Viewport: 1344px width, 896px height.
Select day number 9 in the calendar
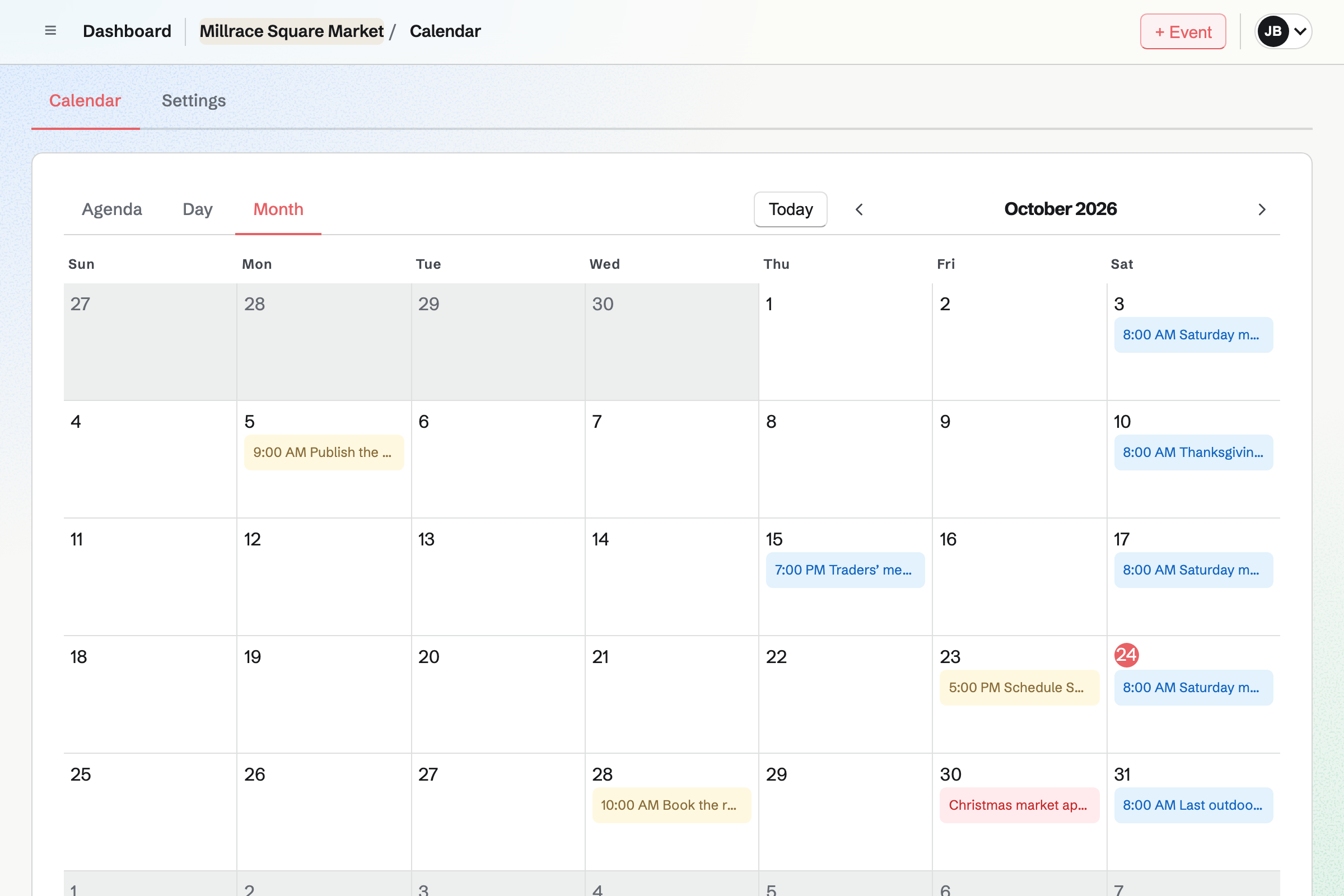click(945, 422)
